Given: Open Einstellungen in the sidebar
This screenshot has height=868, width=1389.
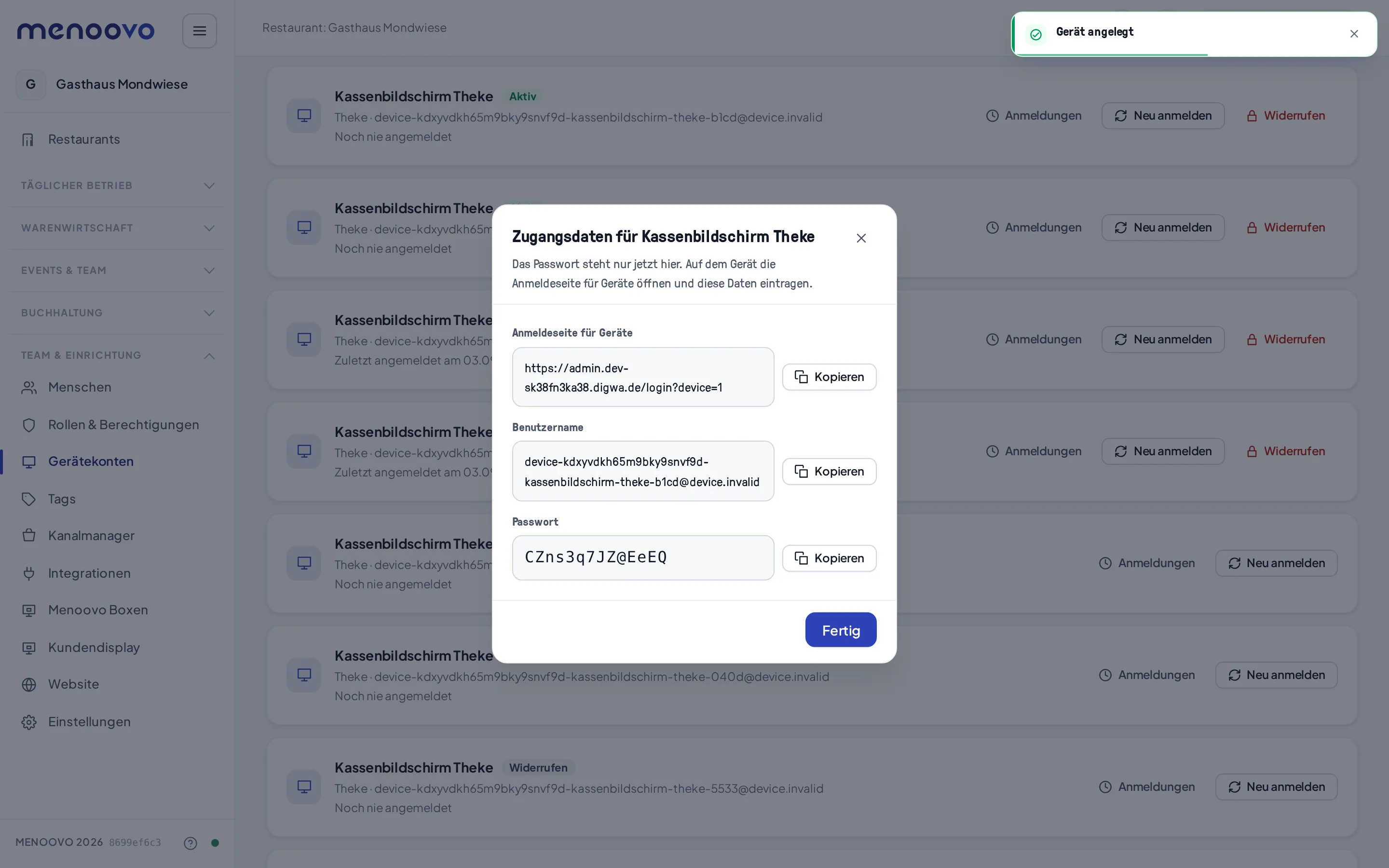Looking at the screenshot, I should 118,722.
